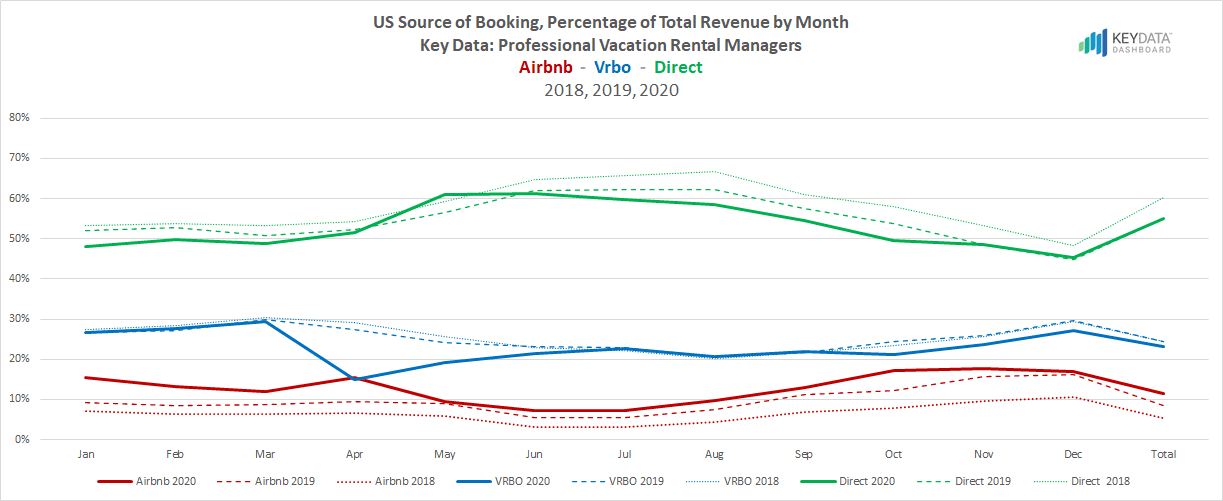The height and width of the screenshot is (501, 1223).
Task: Click the subtitle 'Key Data: Professional Vacation Rental Managers'
Action: tap(611, 45)
